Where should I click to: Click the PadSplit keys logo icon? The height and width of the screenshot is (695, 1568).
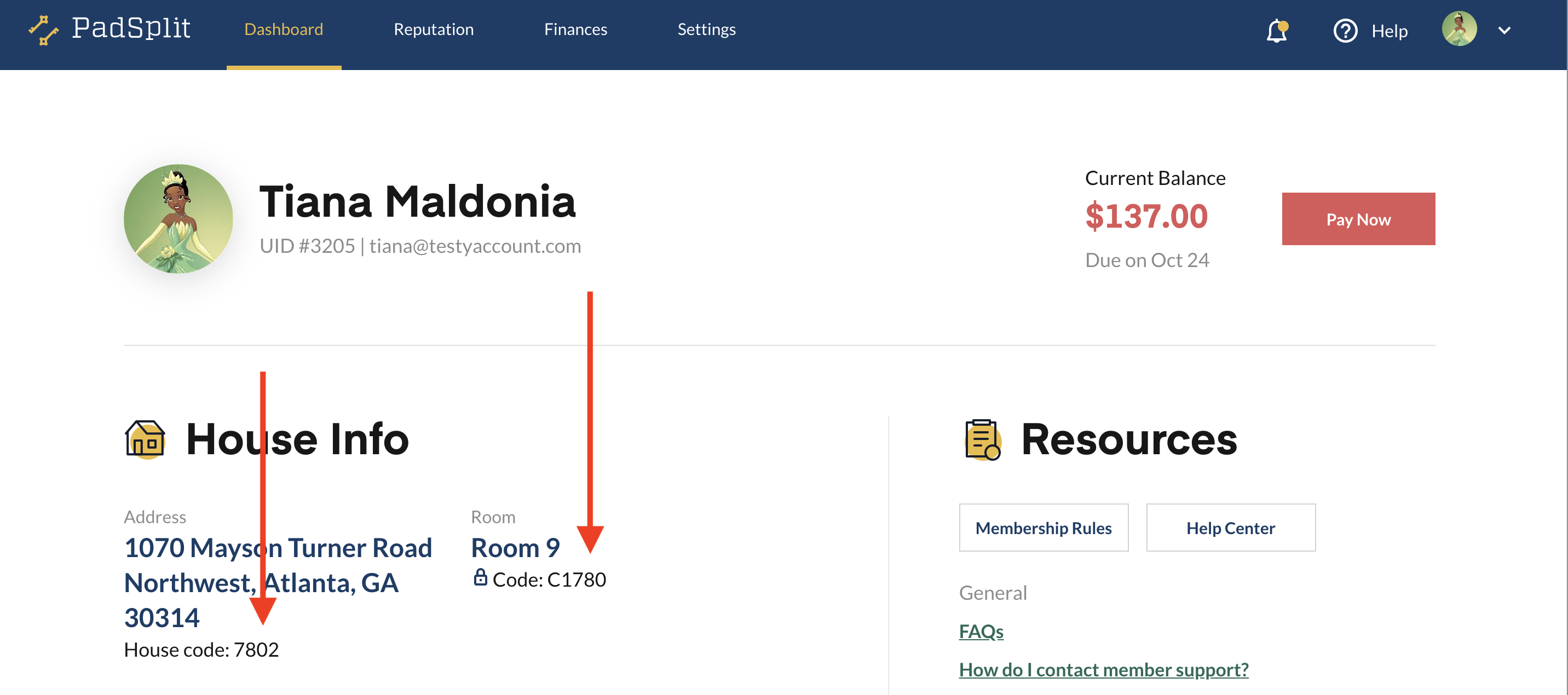point(44,30)
